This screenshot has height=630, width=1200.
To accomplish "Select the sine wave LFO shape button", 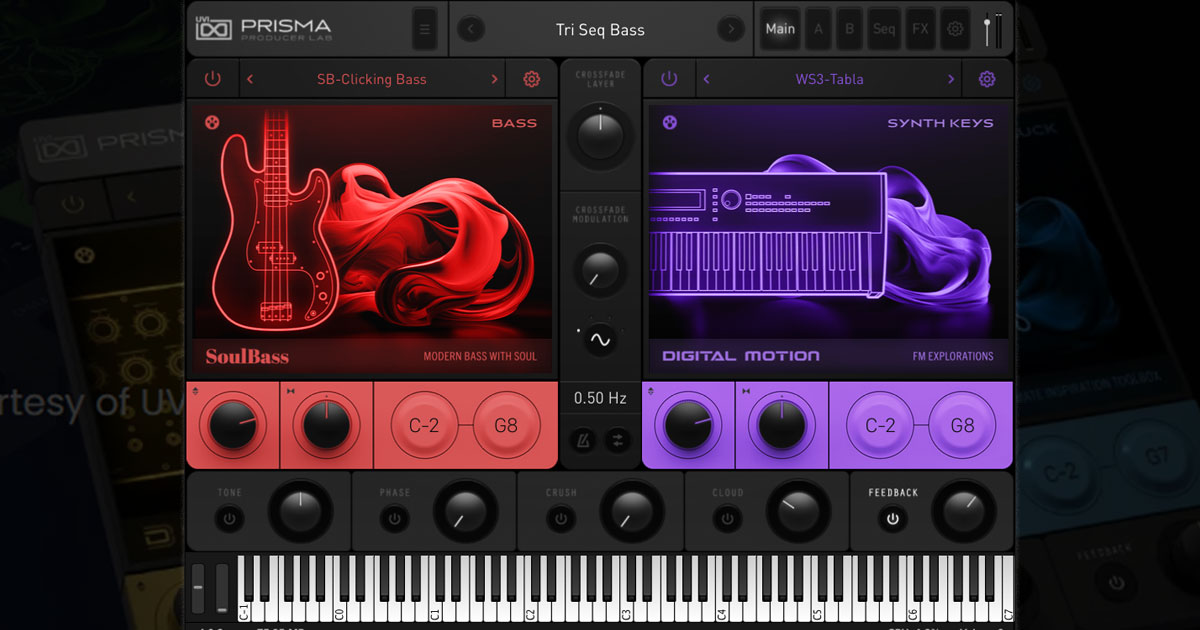I will click(600, 340).
